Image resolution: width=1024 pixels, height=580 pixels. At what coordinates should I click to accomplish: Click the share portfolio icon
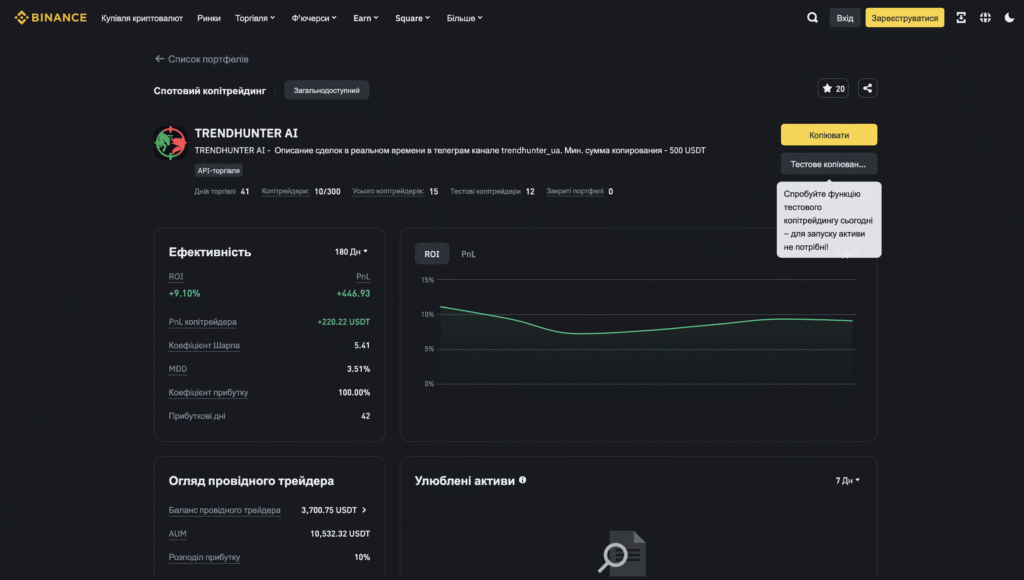click(x=867, y=88)
